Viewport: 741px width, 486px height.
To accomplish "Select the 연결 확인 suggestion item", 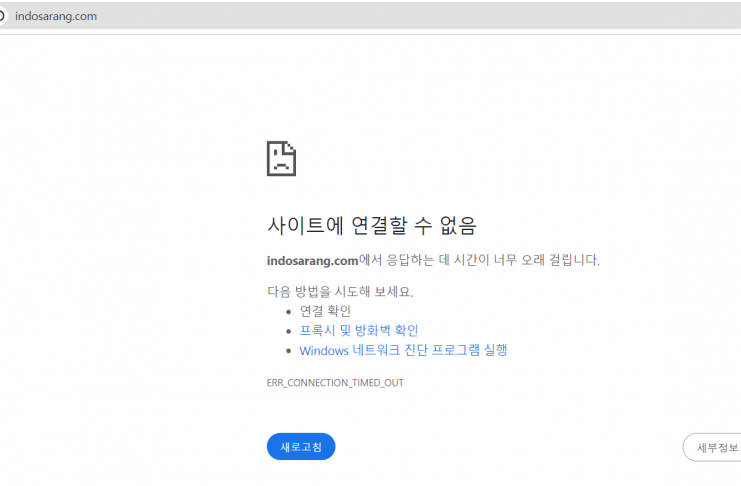I will pos(325,311).
